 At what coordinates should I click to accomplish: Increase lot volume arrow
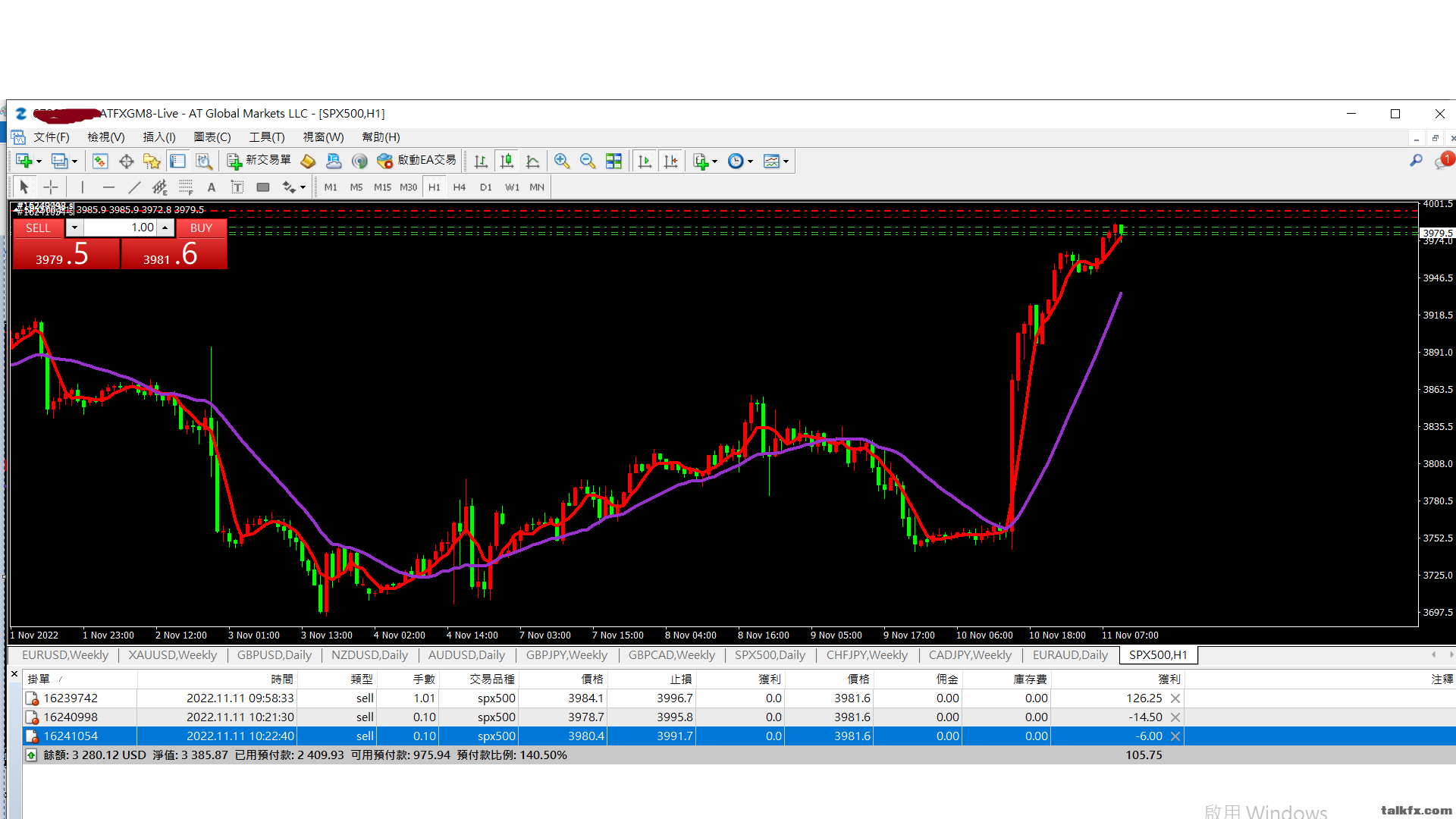[x=165, y=227]
